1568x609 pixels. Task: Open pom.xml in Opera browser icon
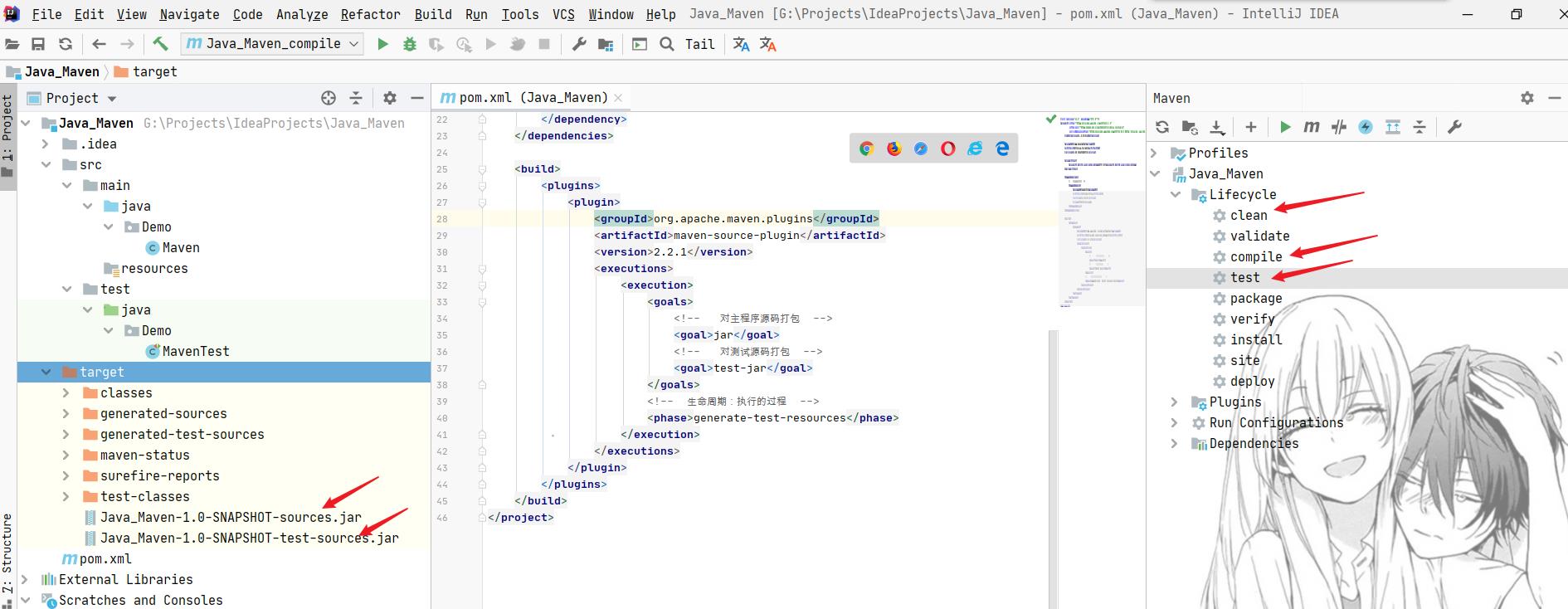click(x=948, y=149)
